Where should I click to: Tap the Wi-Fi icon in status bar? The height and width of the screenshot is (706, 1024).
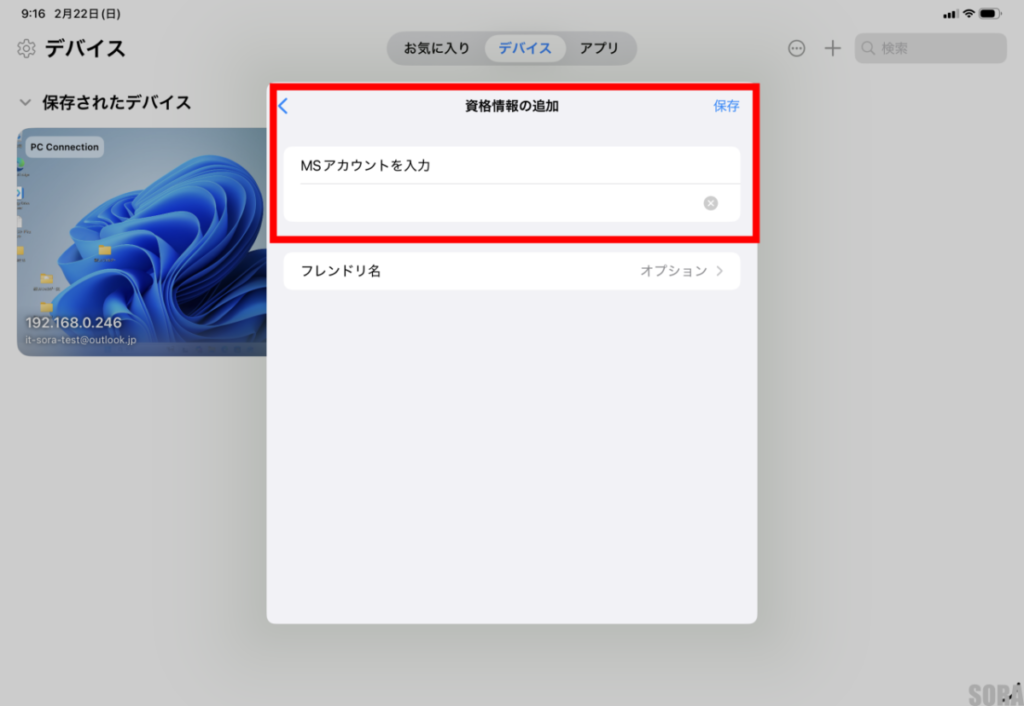click(x=968, y=14)
